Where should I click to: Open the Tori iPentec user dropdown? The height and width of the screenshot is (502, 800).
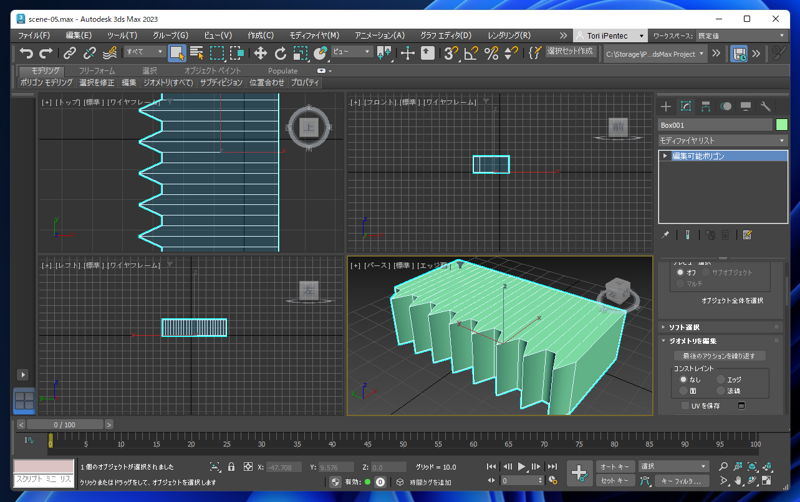[611, 36]
